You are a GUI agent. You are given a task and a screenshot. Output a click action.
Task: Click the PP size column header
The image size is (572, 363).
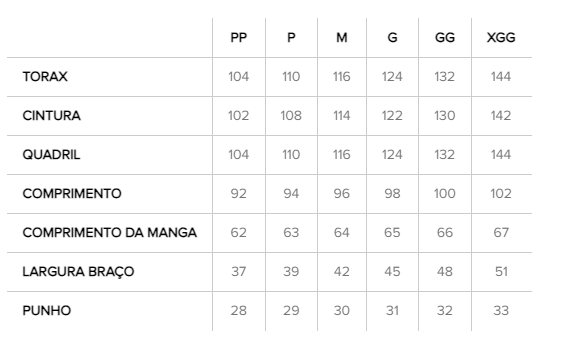click(239, 38)
